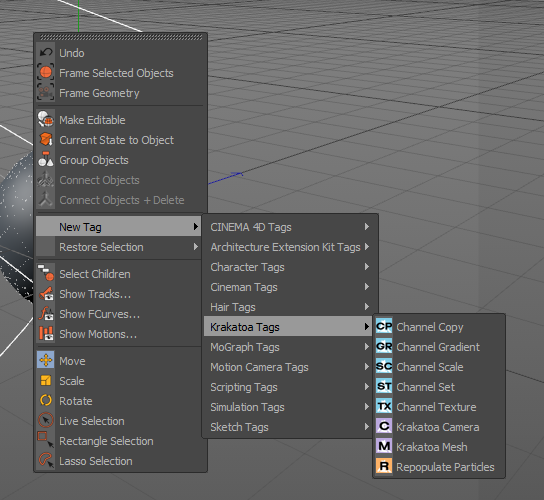
Task: Expand the Cineman Tags arrow
Action: point(367,287)
